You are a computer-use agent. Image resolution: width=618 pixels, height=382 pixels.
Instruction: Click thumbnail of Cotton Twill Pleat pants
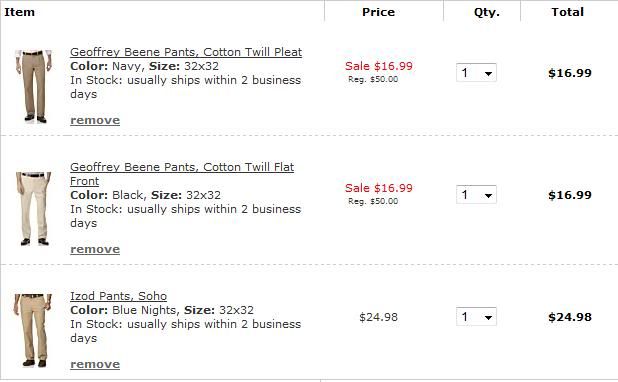34,86
